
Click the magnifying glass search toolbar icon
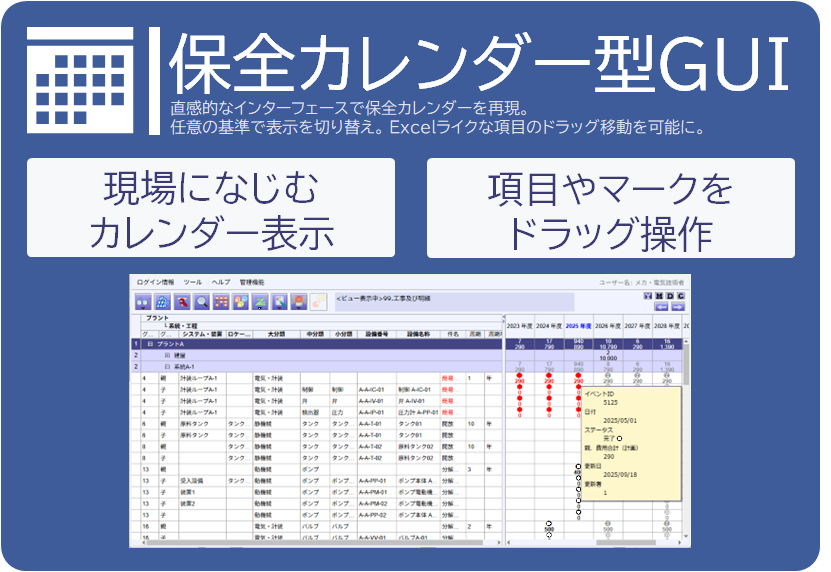tap(203, 300)
